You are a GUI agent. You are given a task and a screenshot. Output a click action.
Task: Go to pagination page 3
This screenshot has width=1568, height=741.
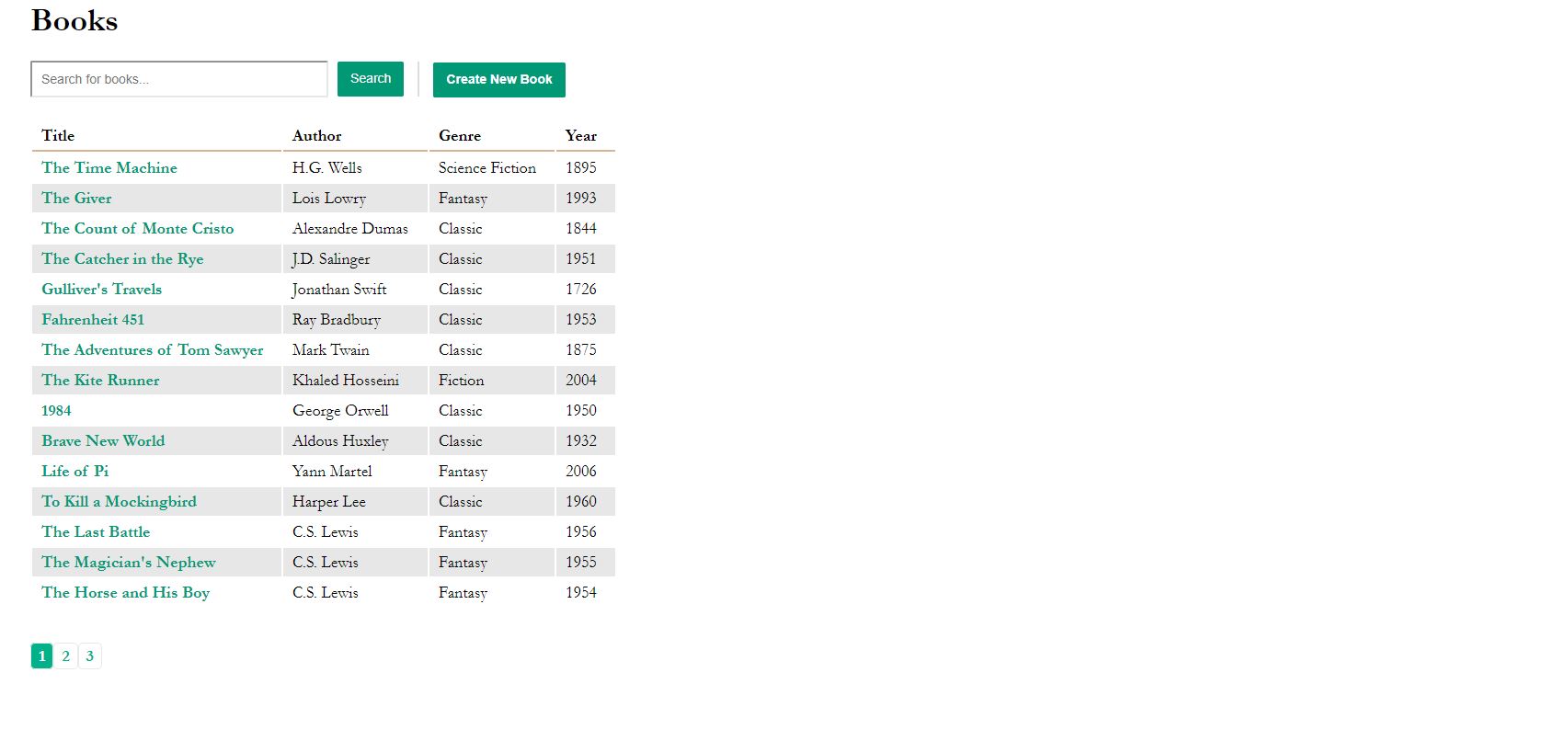click(90, 655)
